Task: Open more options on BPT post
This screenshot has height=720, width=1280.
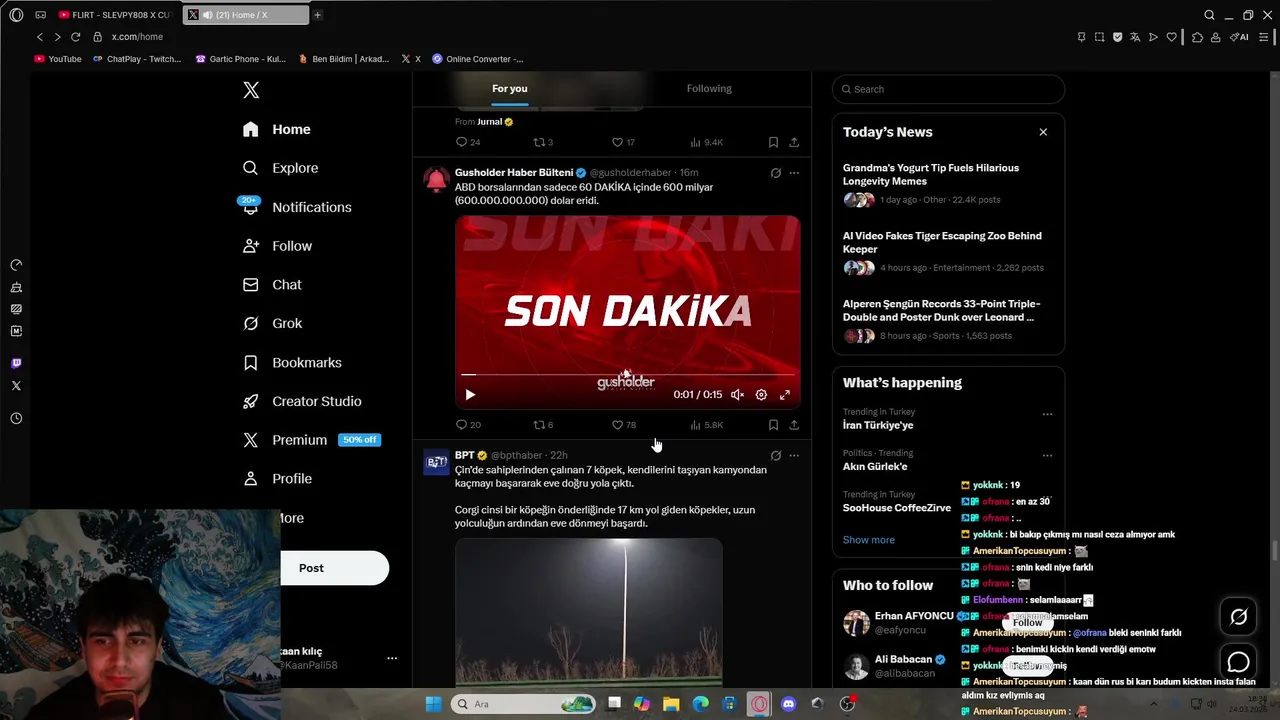Action: click(x=794, y=455)
